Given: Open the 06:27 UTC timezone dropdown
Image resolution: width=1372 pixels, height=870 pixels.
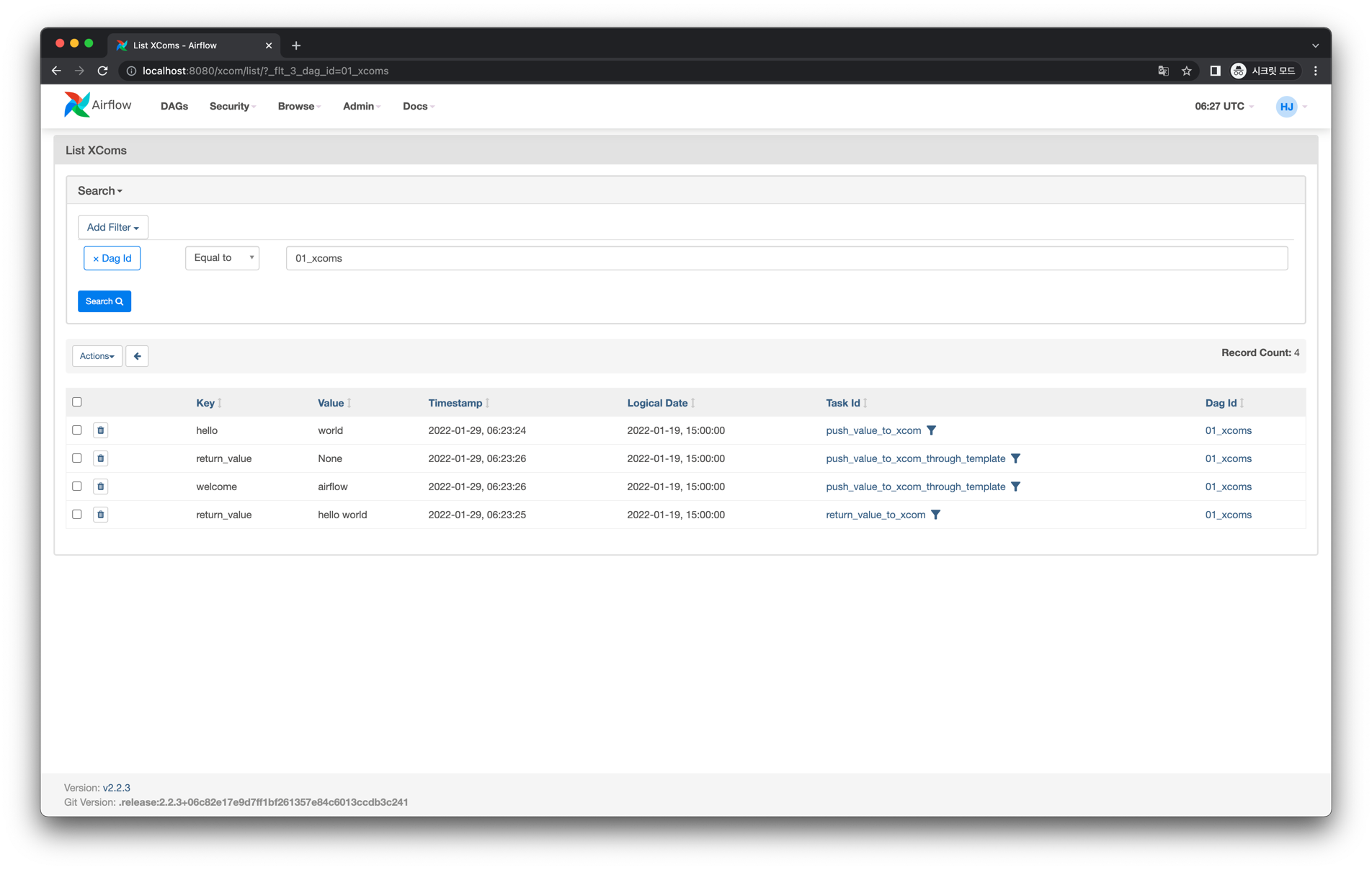Looking at the screenshot, I should [x=1224, y=106].
